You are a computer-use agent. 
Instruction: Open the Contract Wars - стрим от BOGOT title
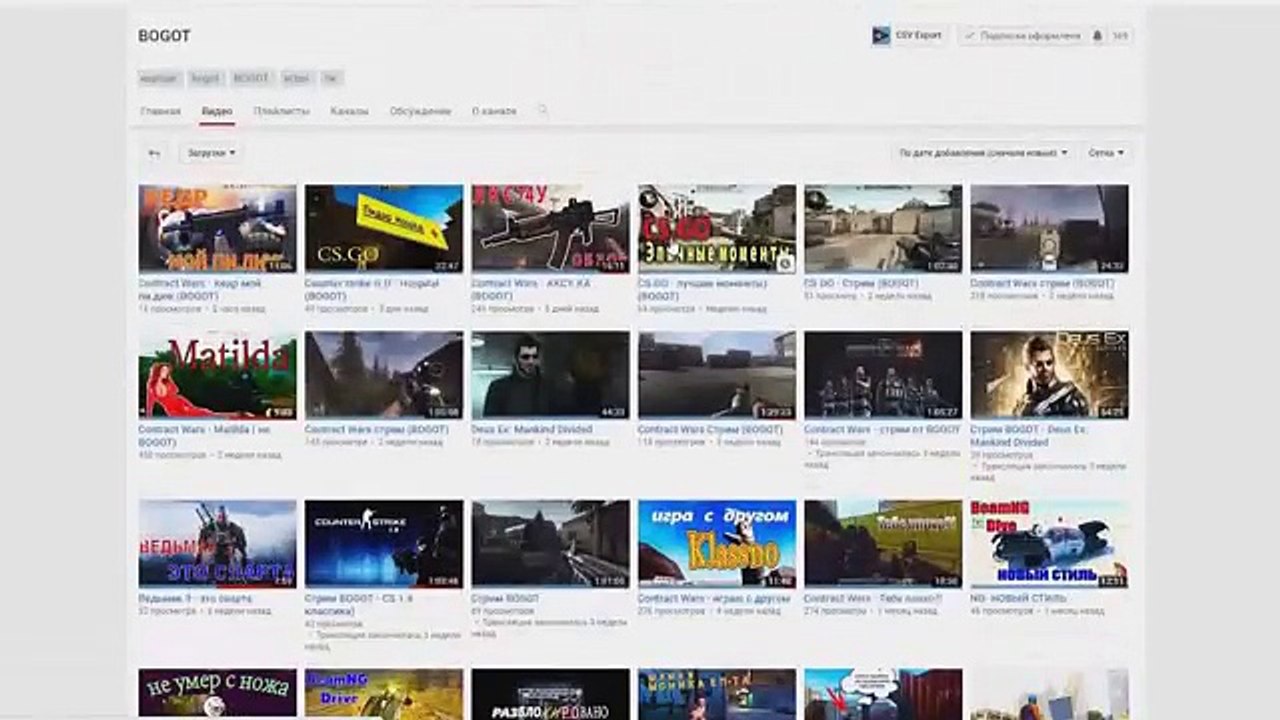[x=881, y=429]
